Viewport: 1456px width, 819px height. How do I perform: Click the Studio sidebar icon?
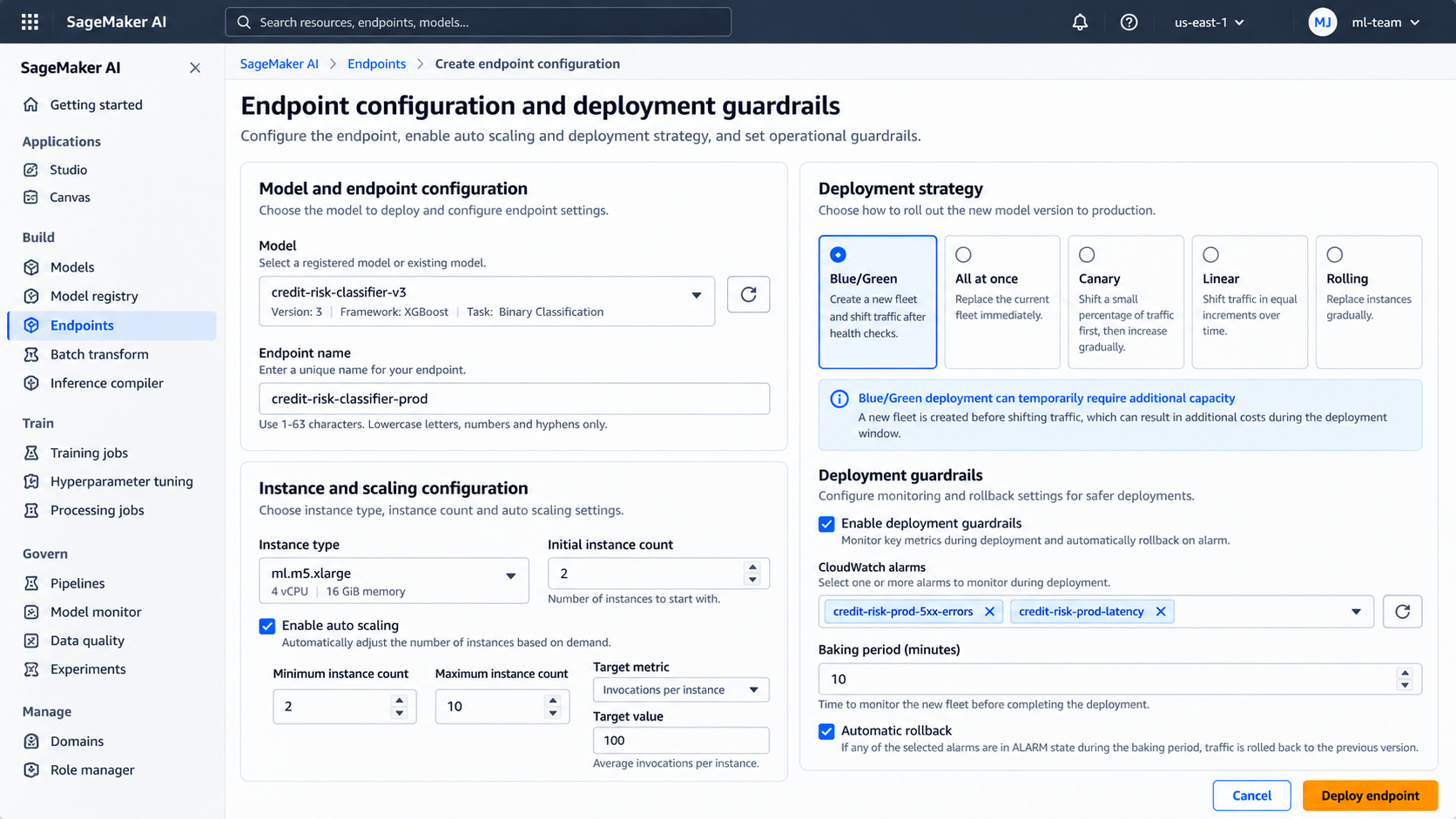point(31,170)
